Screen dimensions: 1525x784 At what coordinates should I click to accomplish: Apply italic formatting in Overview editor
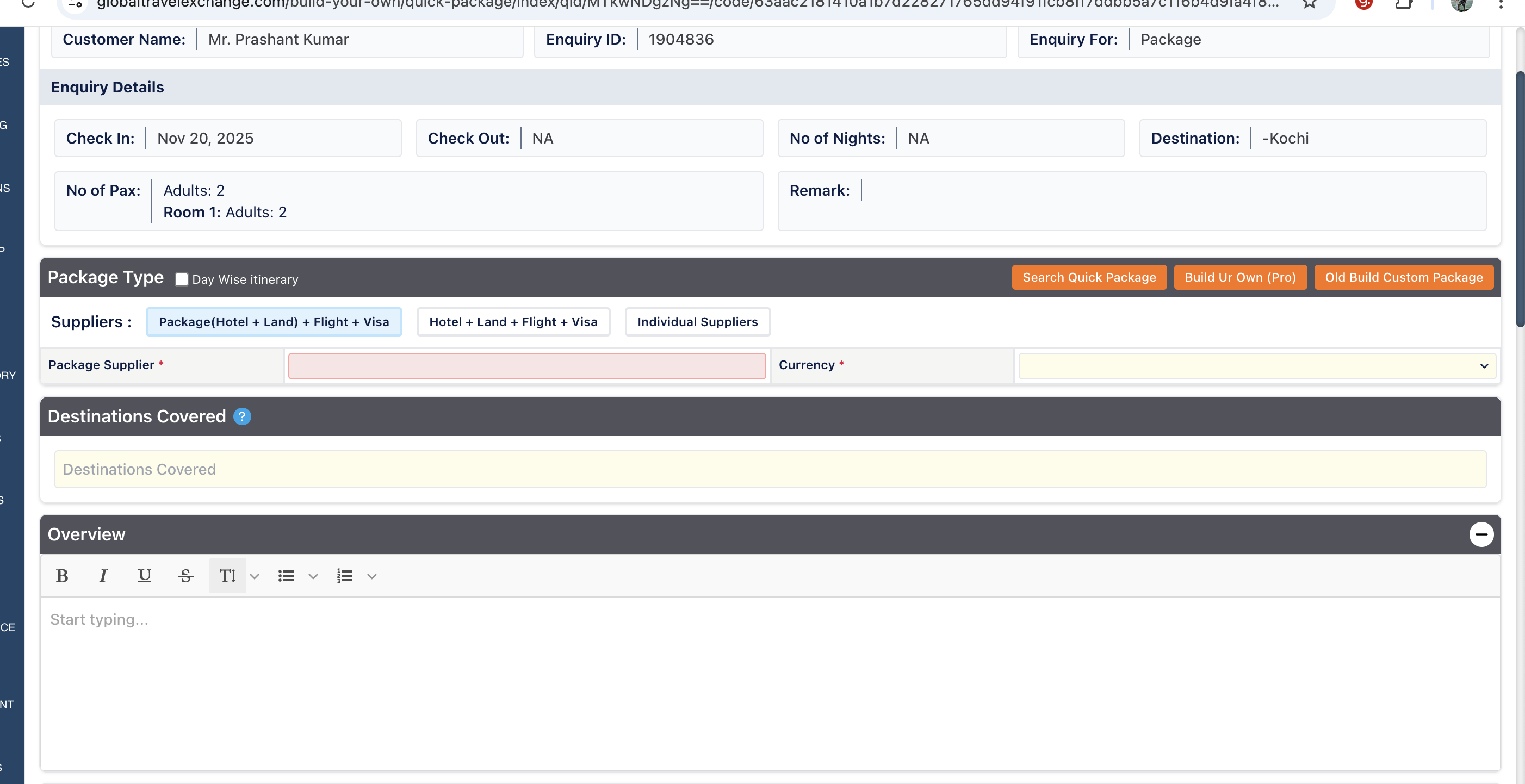(103, 576)
